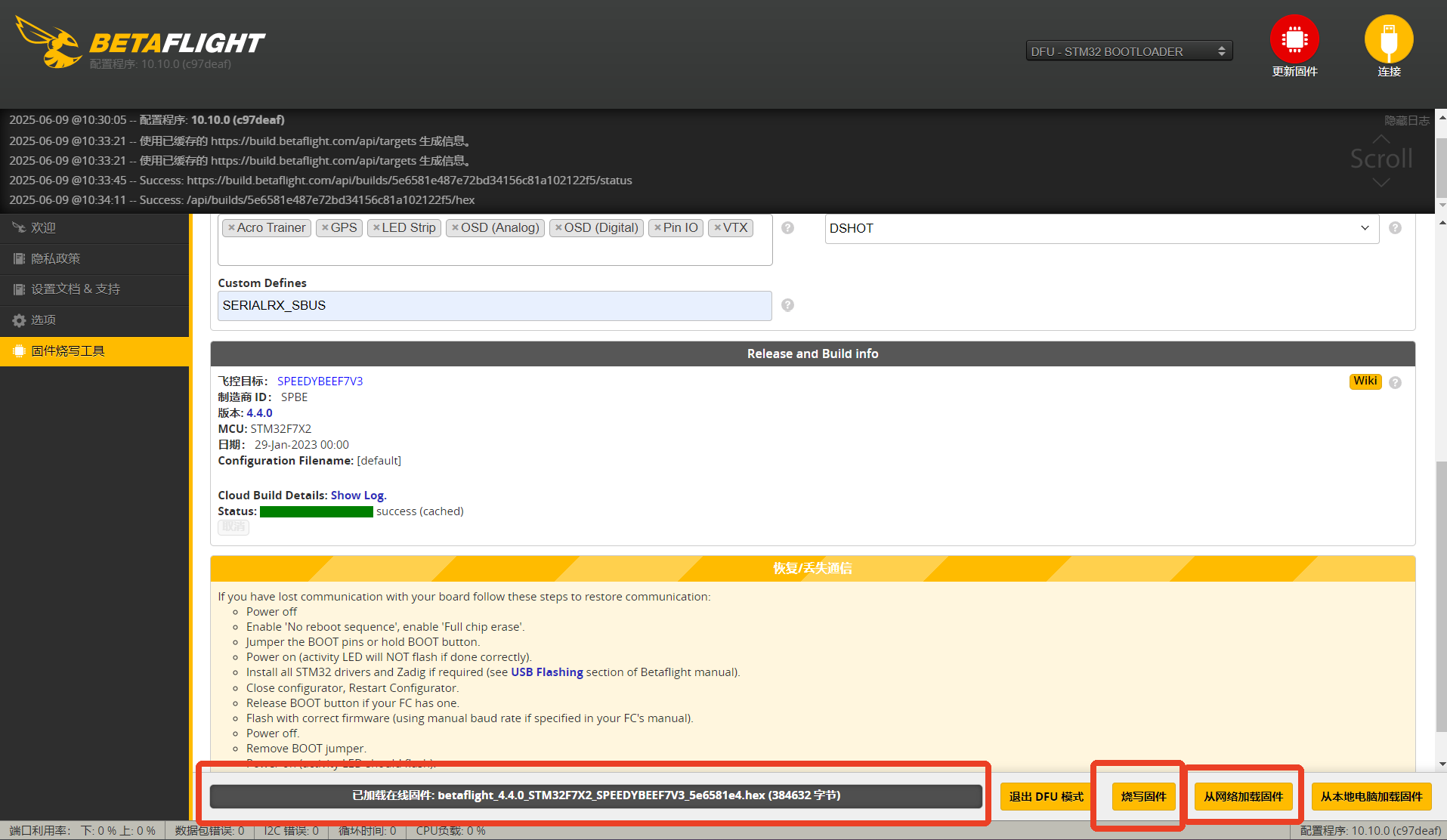Click the loaded firmware hex progress bar
Viewport: 1447px width, 840px height.
pos(596,795)
